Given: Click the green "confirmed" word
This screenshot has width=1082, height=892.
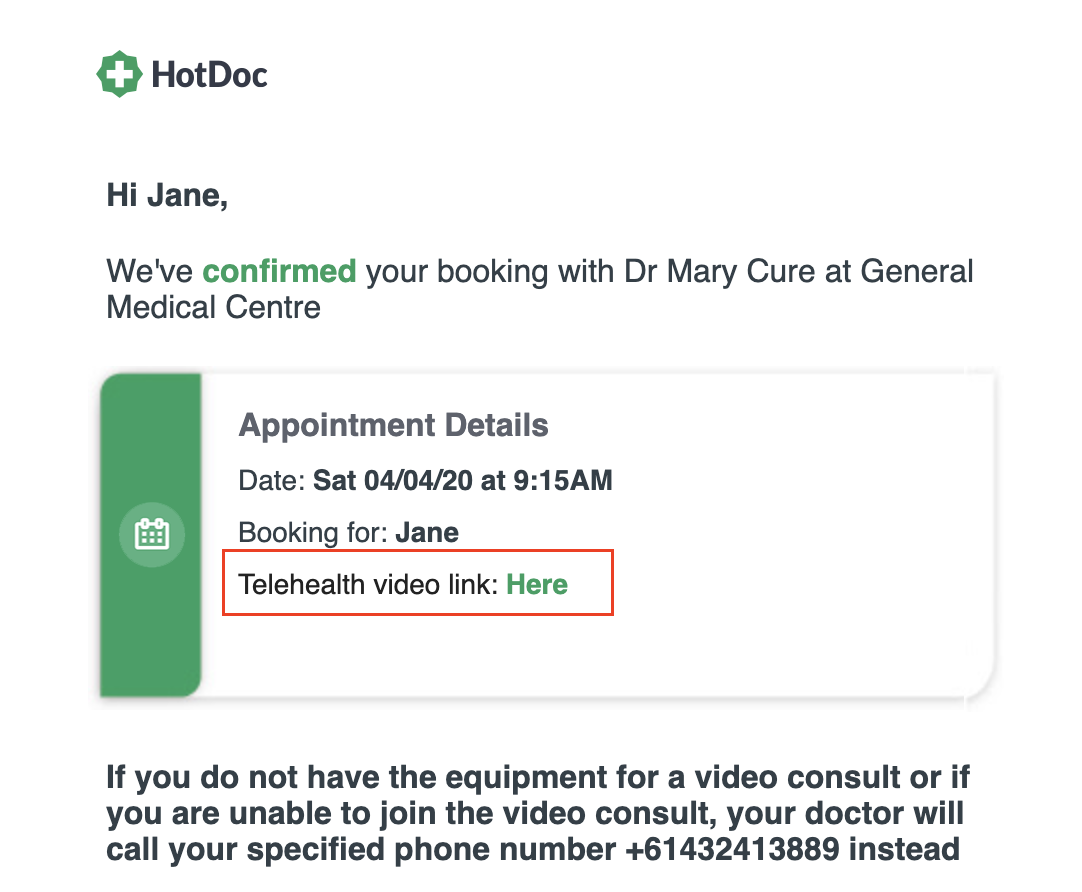Looking at the screenshot, I should point(279,271).
